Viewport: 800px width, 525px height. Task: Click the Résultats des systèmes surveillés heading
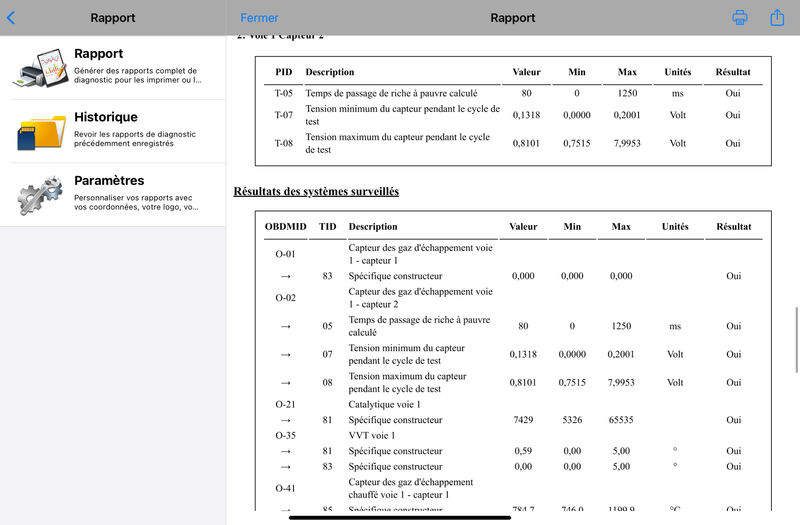(316, 191)
